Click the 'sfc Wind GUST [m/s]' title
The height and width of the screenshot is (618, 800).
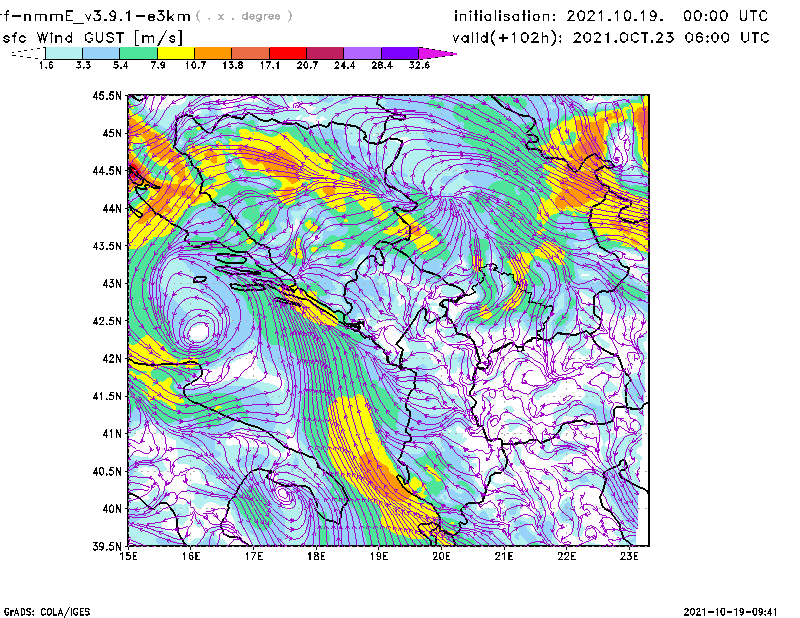pyautogui.click(x=92, y=38)
